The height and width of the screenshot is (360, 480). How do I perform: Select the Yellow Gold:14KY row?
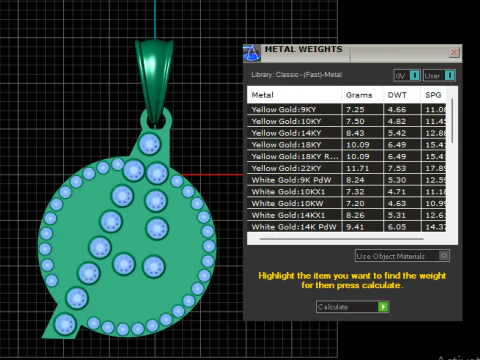[x=346, y=133]
